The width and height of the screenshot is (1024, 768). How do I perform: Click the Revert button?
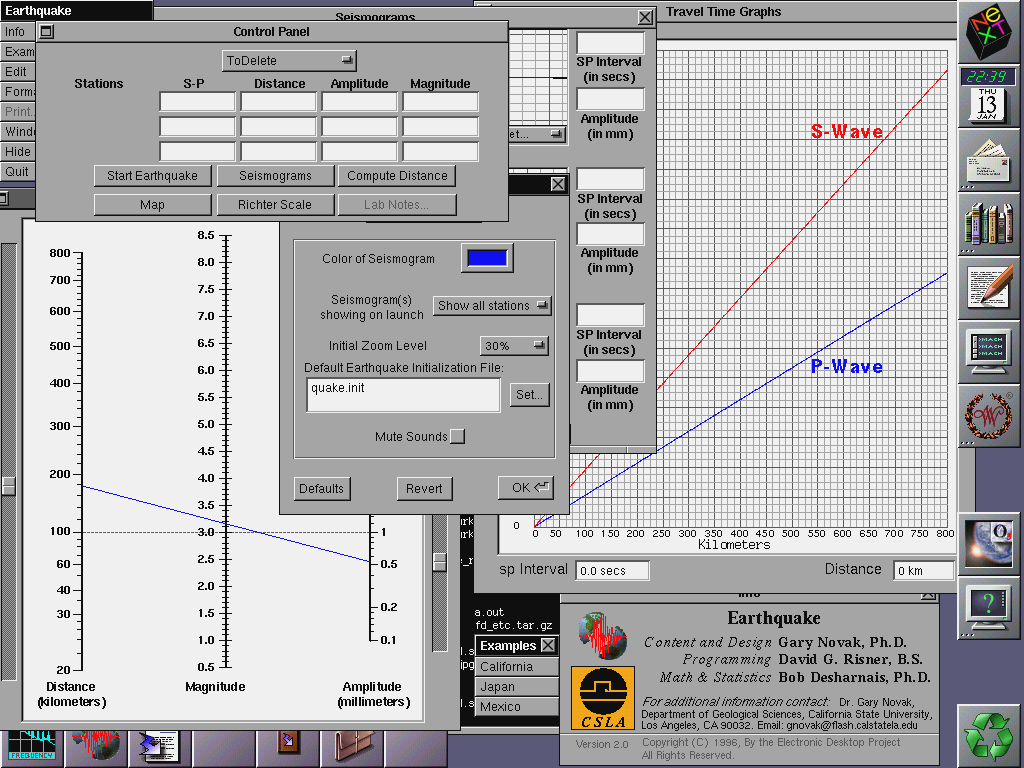pos(424,488)
